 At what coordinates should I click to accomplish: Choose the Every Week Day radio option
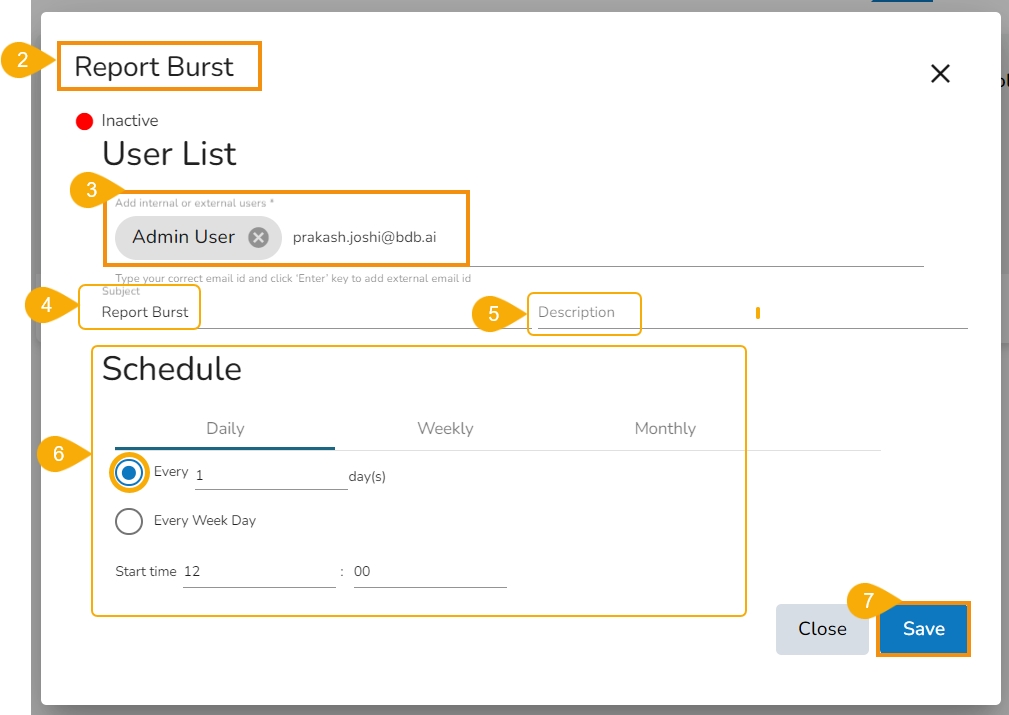(129, 521)
